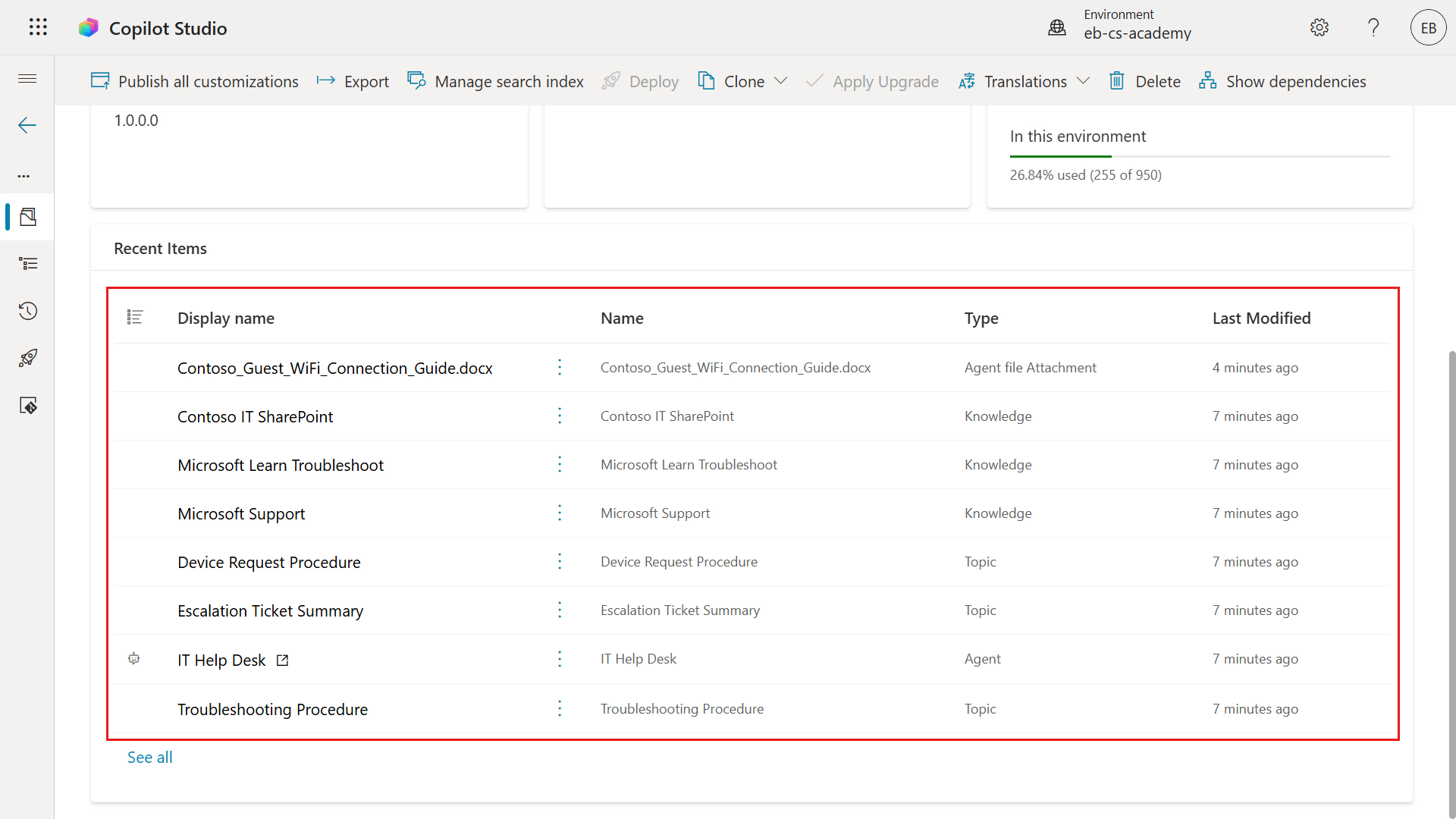Open the rocket pipelines icon in sidebar
This screenshot has height=819, width=1456.
pos(28,358)
